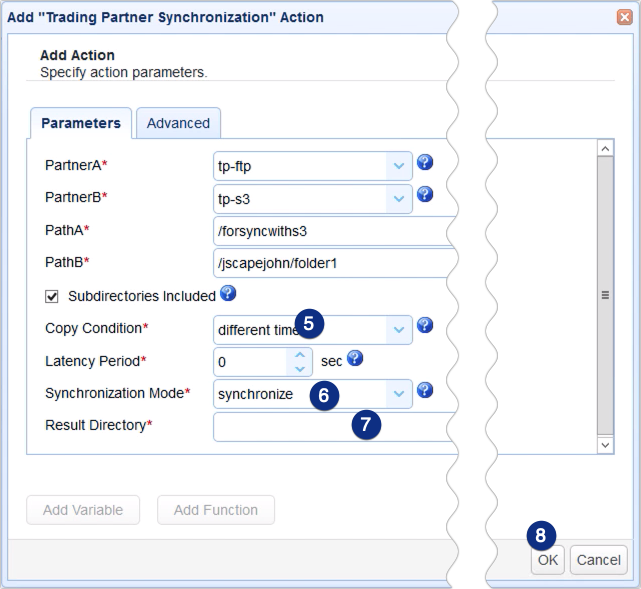
Task: Click help icon next to PartnerA dropdown
Action: 424,163
